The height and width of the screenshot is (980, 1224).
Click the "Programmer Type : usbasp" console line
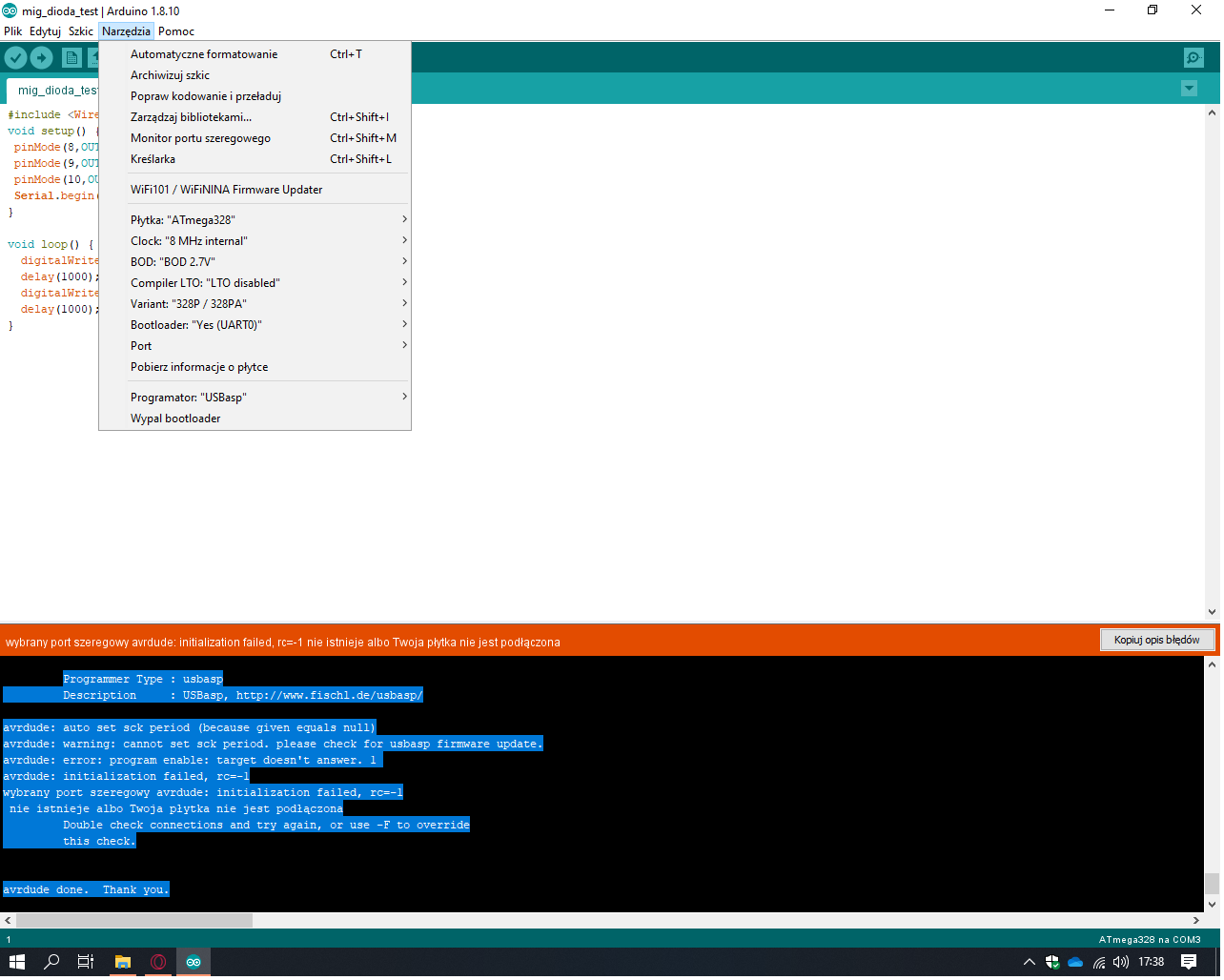143,679
